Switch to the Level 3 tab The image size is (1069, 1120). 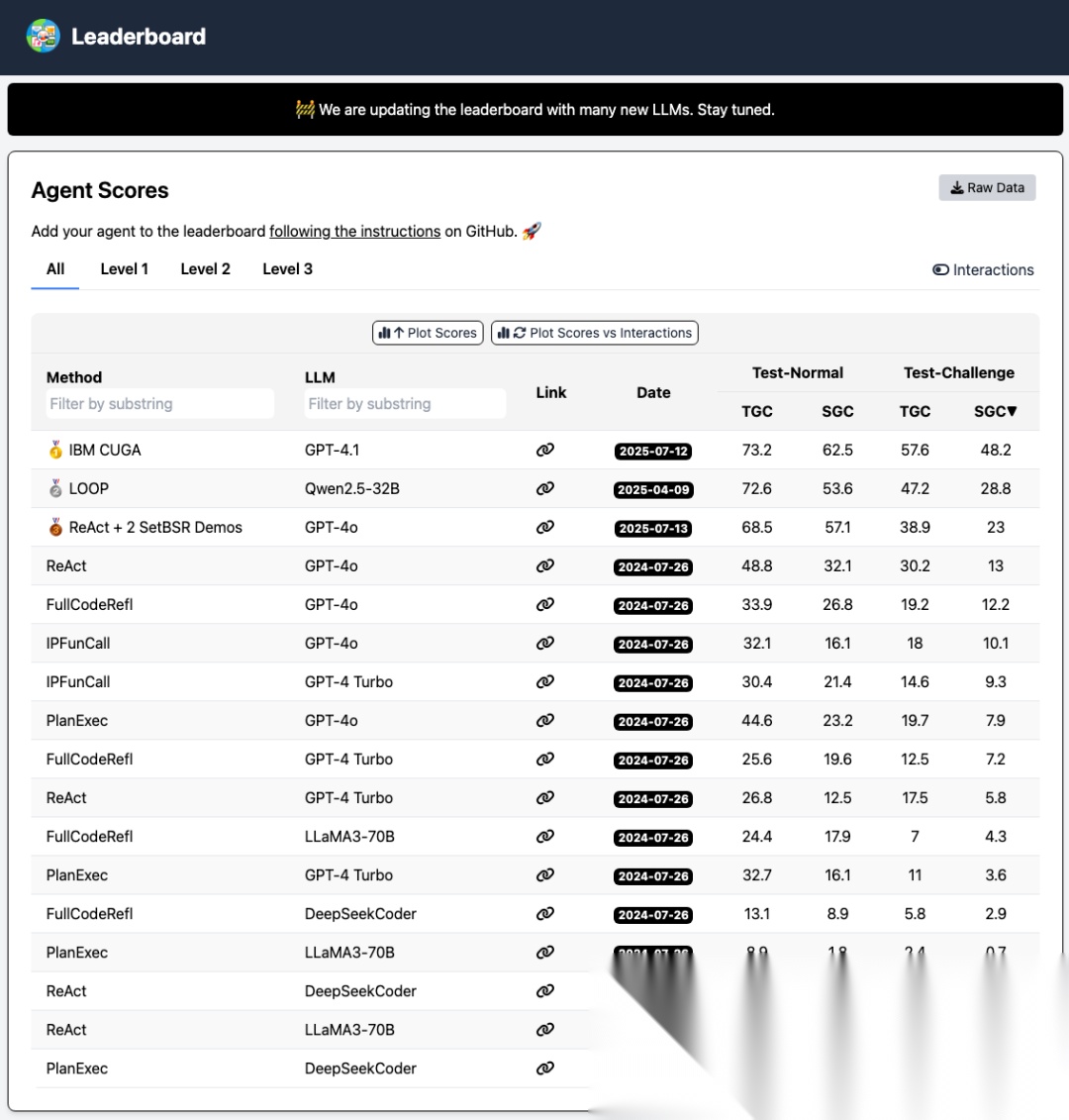pyautogui.click(x=287, y=269)
